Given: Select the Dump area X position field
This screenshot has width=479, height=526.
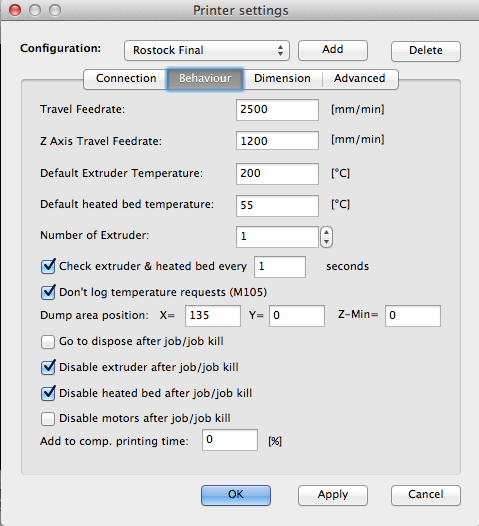Looking at the screenshot, I should click(213, 316).
